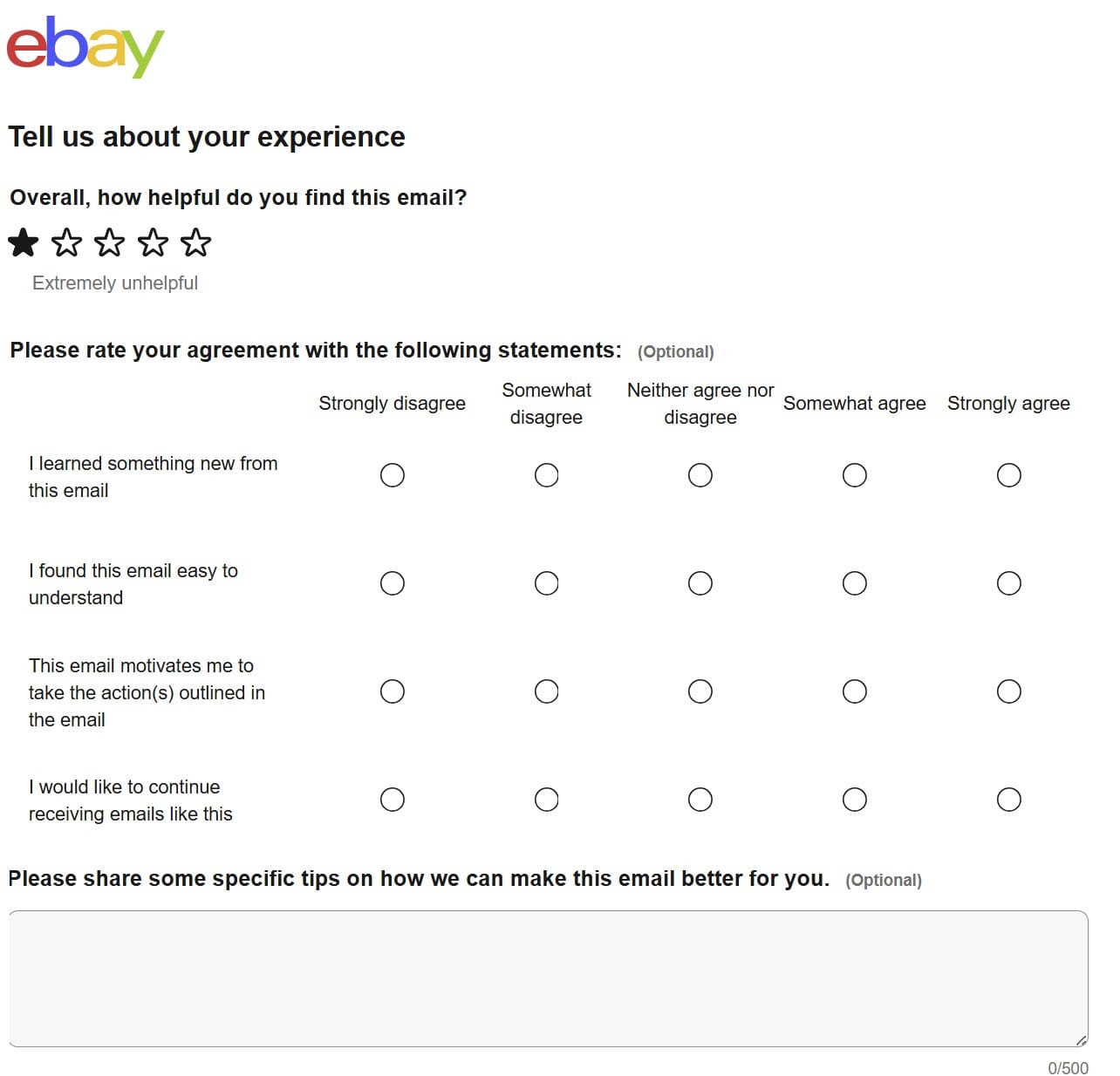Select Strongly agree for continue receiving emails
The width and height of the screenshot is (1120, 1076).
(1008, 800)
